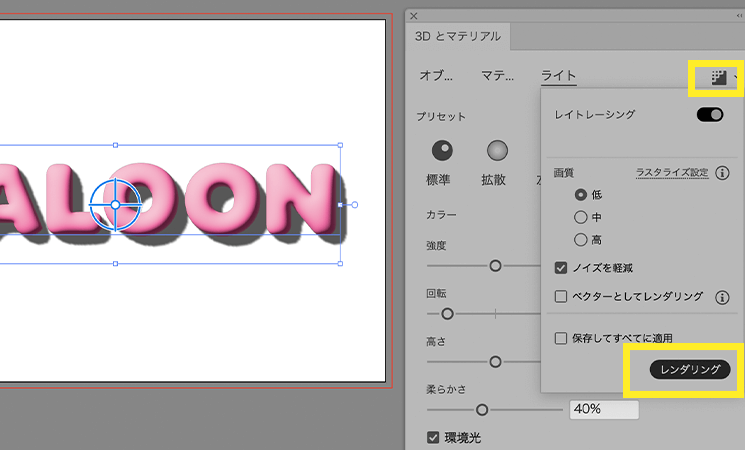
Task: Switch to the オブ... tab
Action: pos(436,76)
